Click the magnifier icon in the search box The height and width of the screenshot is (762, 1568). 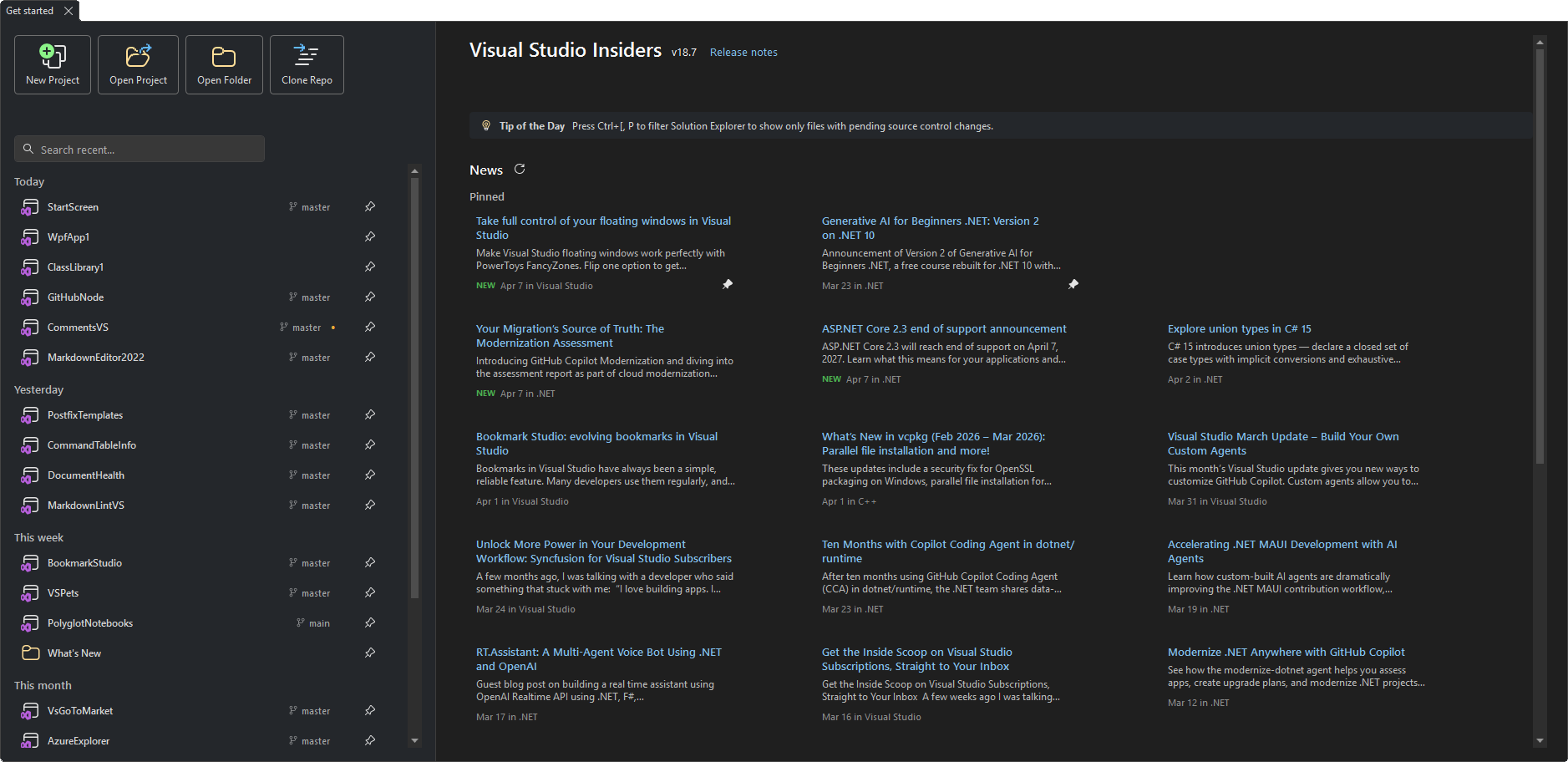(29, 149)
